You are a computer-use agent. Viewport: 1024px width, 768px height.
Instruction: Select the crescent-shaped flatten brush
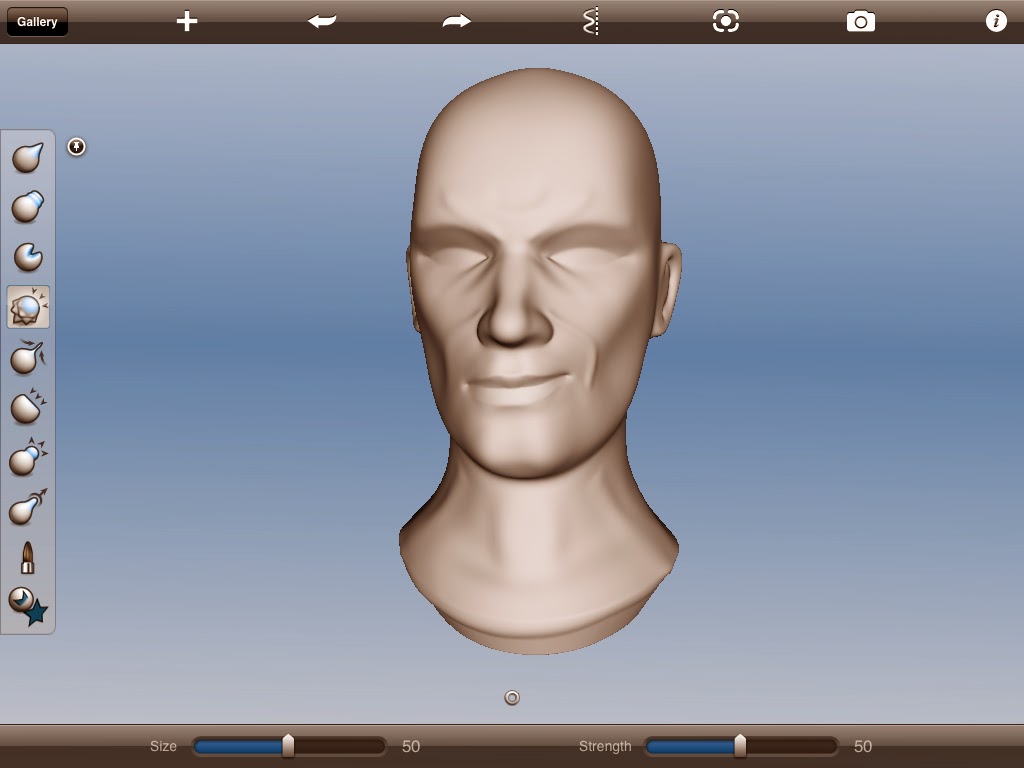(x=27, y=257)
